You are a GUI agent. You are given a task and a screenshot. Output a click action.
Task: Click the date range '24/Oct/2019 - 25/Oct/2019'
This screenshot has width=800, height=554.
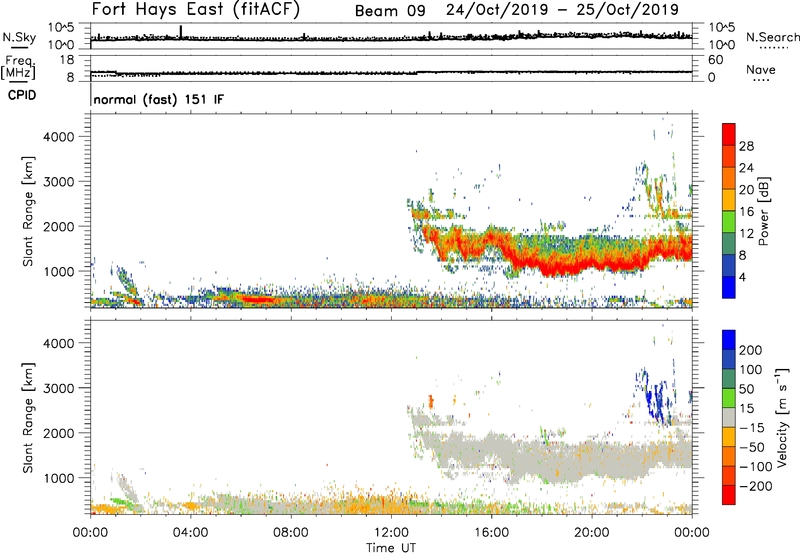pos(562,10)
